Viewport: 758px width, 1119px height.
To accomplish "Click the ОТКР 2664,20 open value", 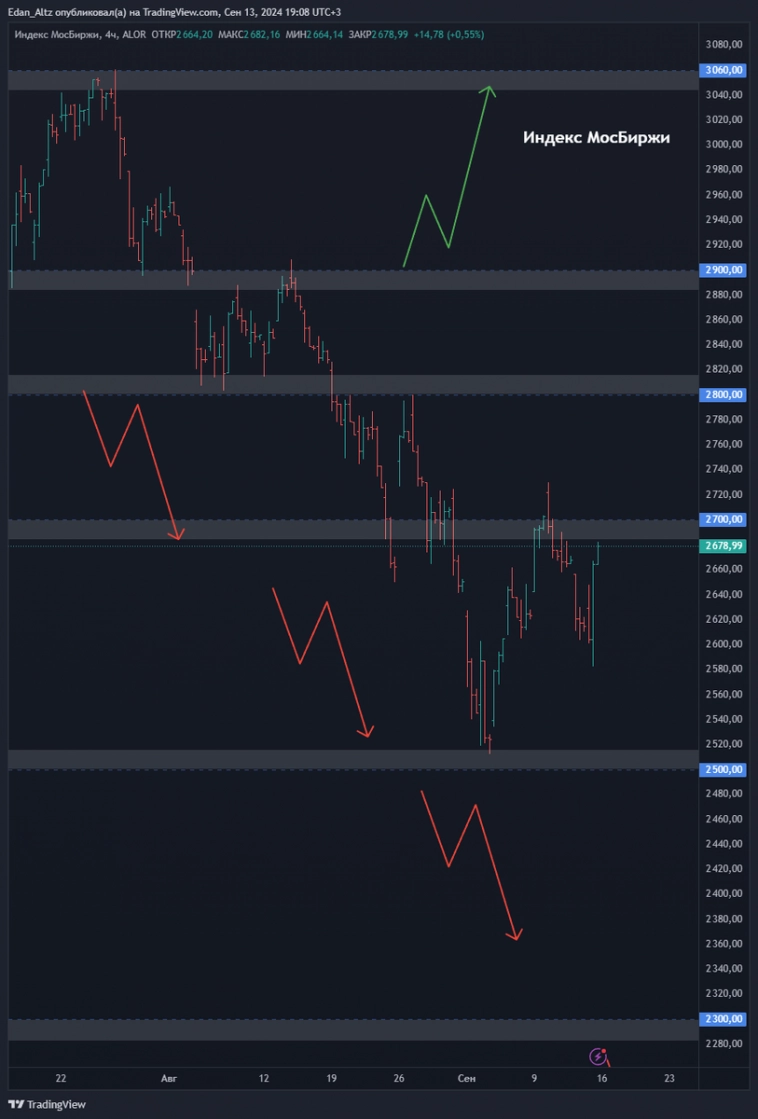I will point(182,34).
